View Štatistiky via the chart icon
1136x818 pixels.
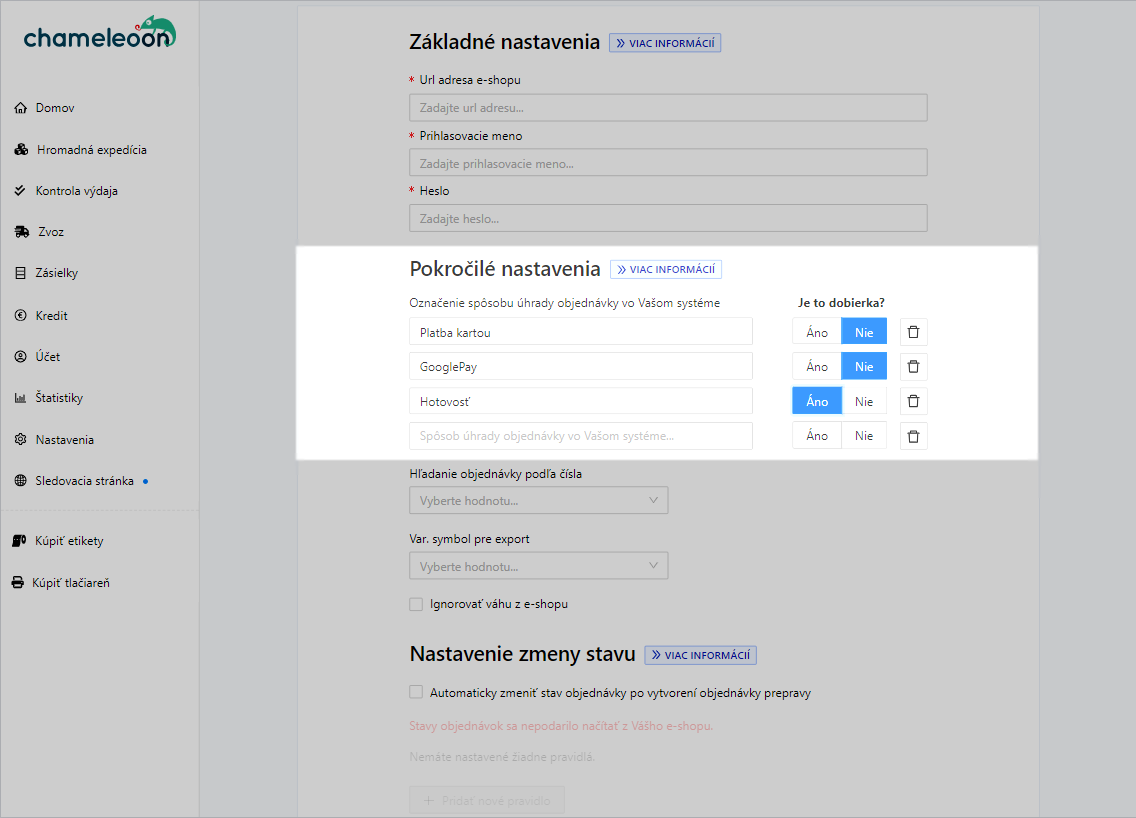tap(21, 397)
